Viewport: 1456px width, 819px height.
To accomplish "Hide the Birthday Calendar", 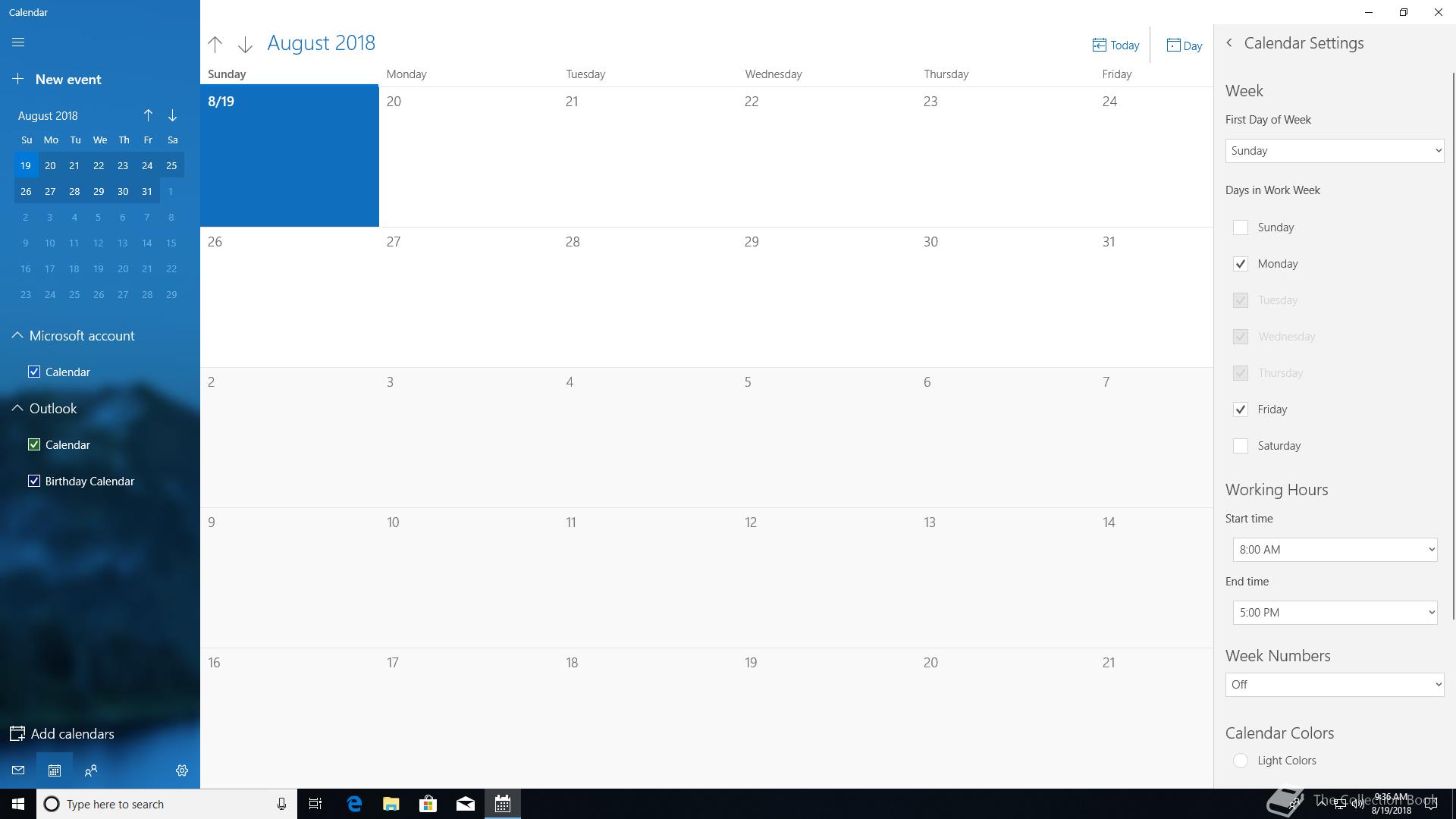I will [34, 482].
